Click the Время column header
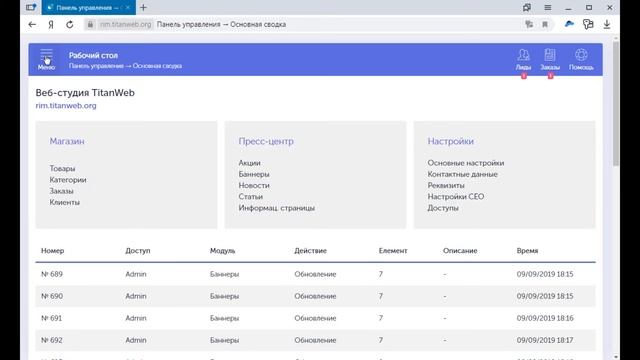The width and height of the screenshot is (640, 360). [x=527, y=251]
